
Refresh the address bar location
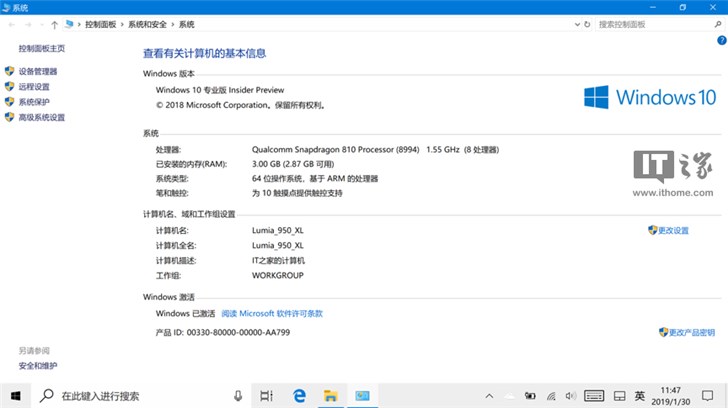pos(587,25)
